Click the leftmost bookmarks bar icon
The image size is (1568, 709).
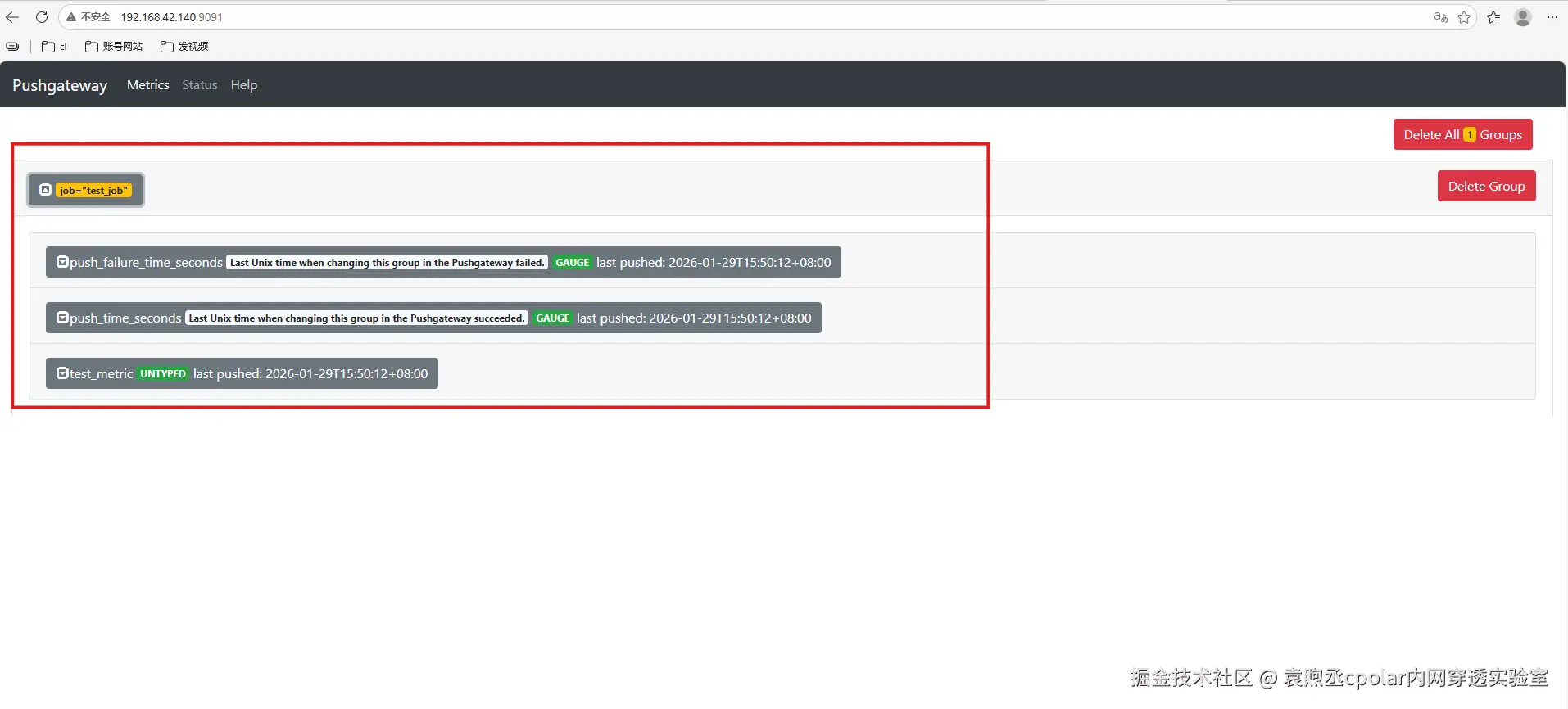click(12, 47)
